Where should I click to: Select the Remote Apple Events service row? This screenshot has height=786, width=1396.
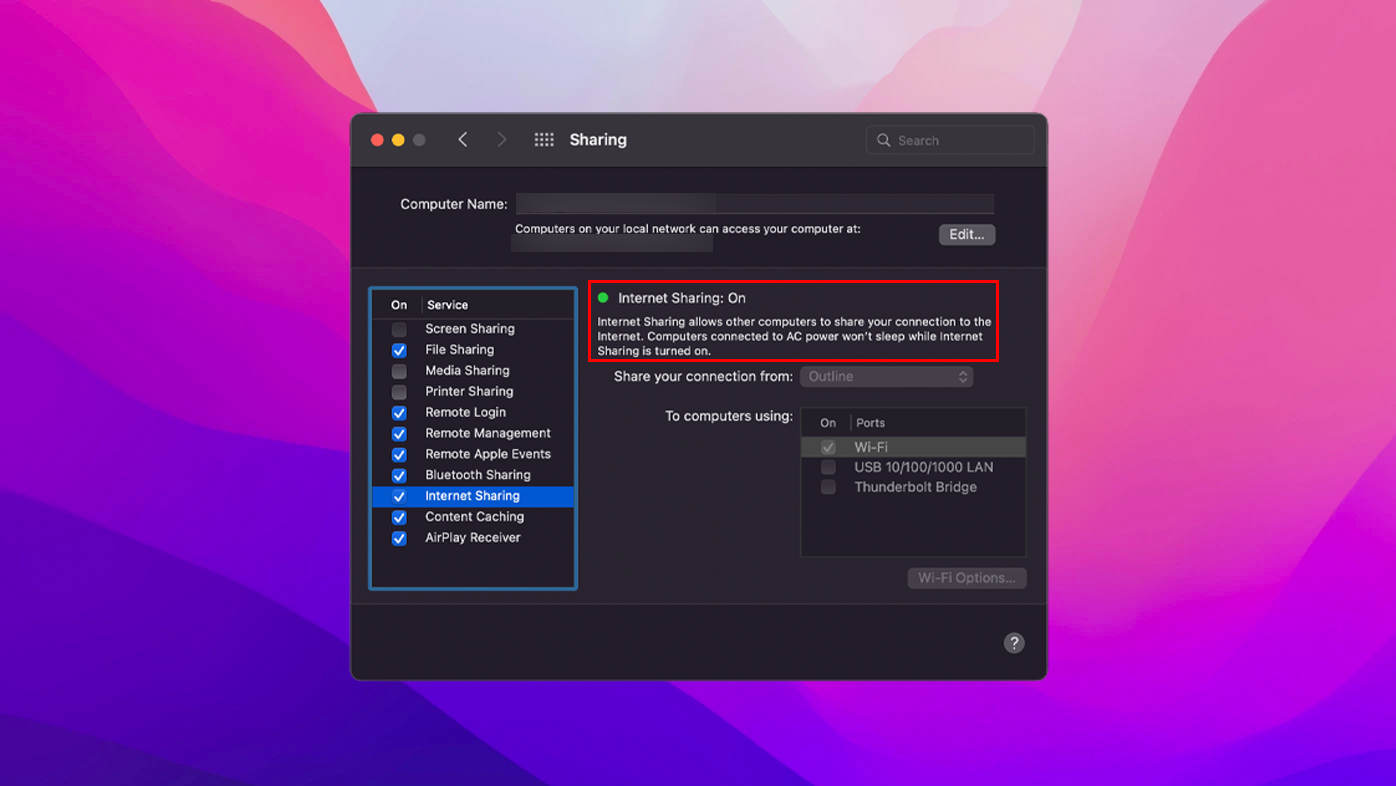pyautogui.click(x=473, y=455)
